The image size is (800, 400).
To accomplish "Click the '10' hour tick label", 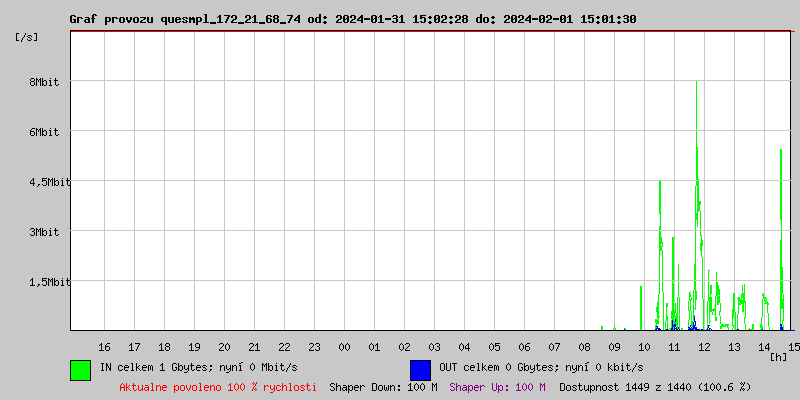I will (x=644, y=347).
